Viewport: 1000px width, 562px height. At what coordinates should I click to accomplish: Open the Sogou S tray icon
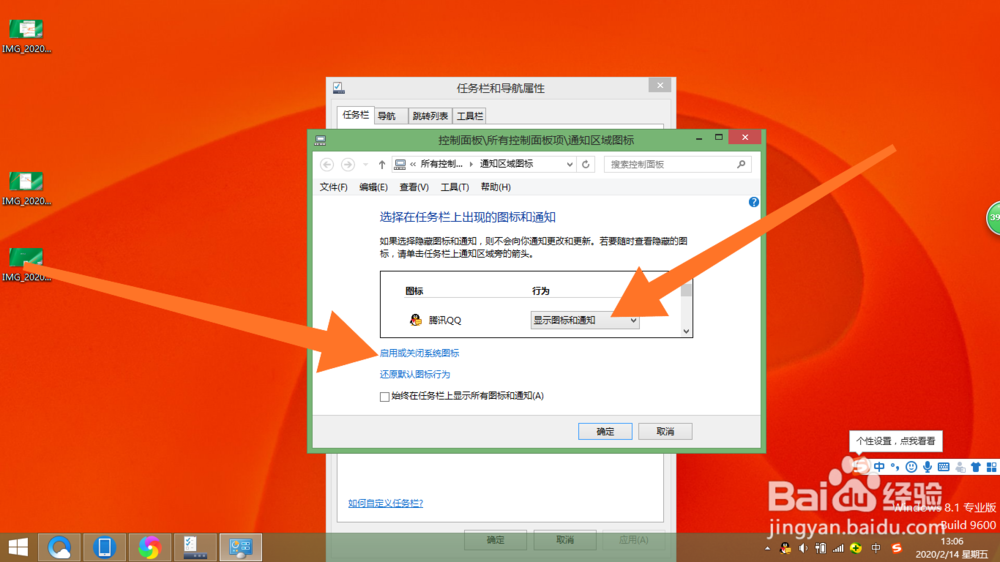[896, 548]
